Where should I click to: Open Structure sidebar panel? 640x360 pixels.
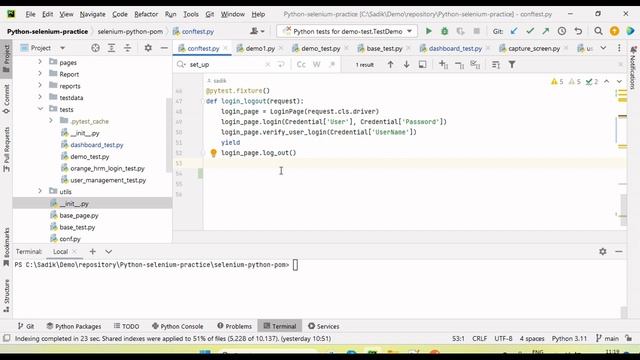pos(6,296)
